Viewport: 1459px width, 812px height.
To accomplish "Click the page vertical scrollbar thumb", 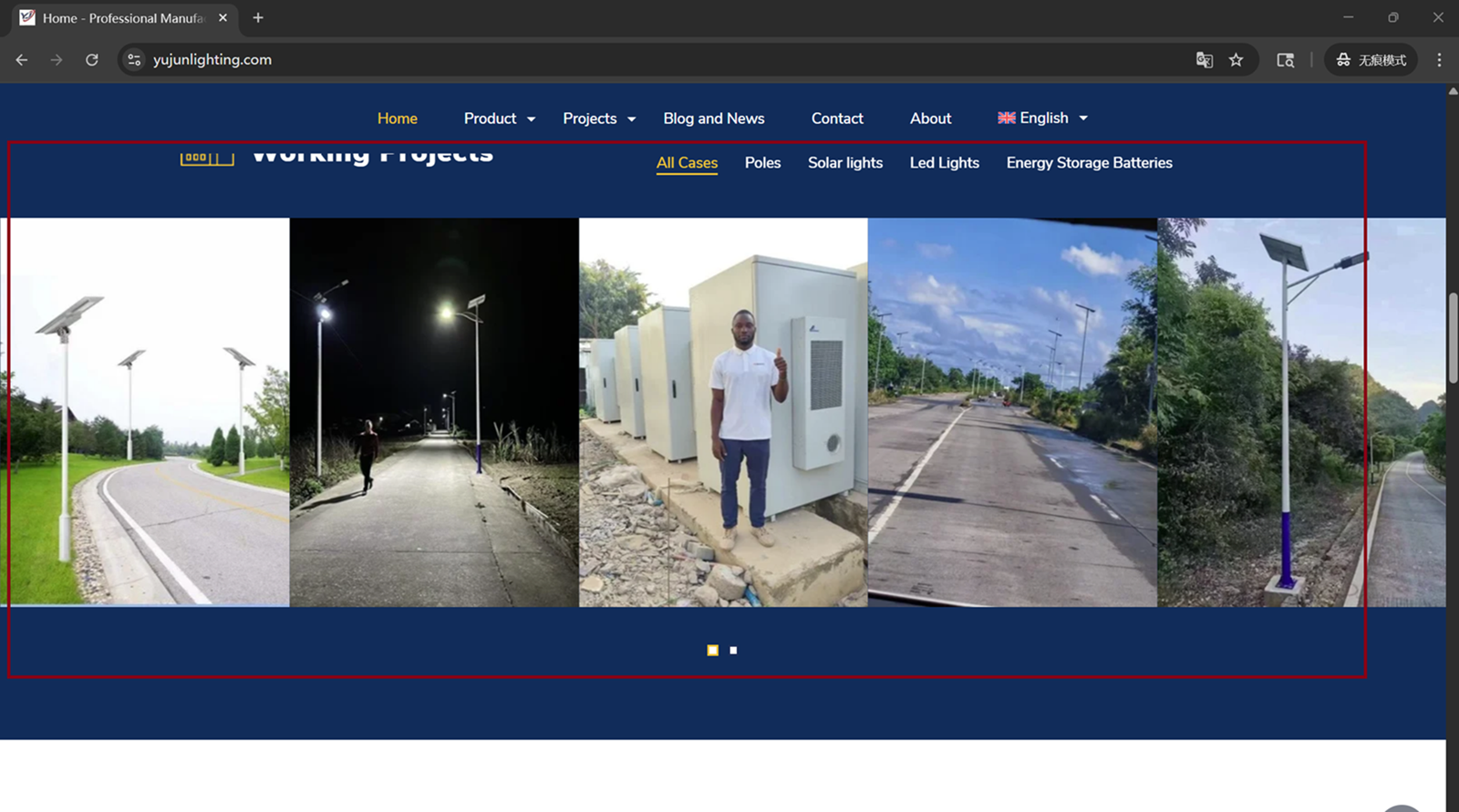I will (x=1452, y=337).
